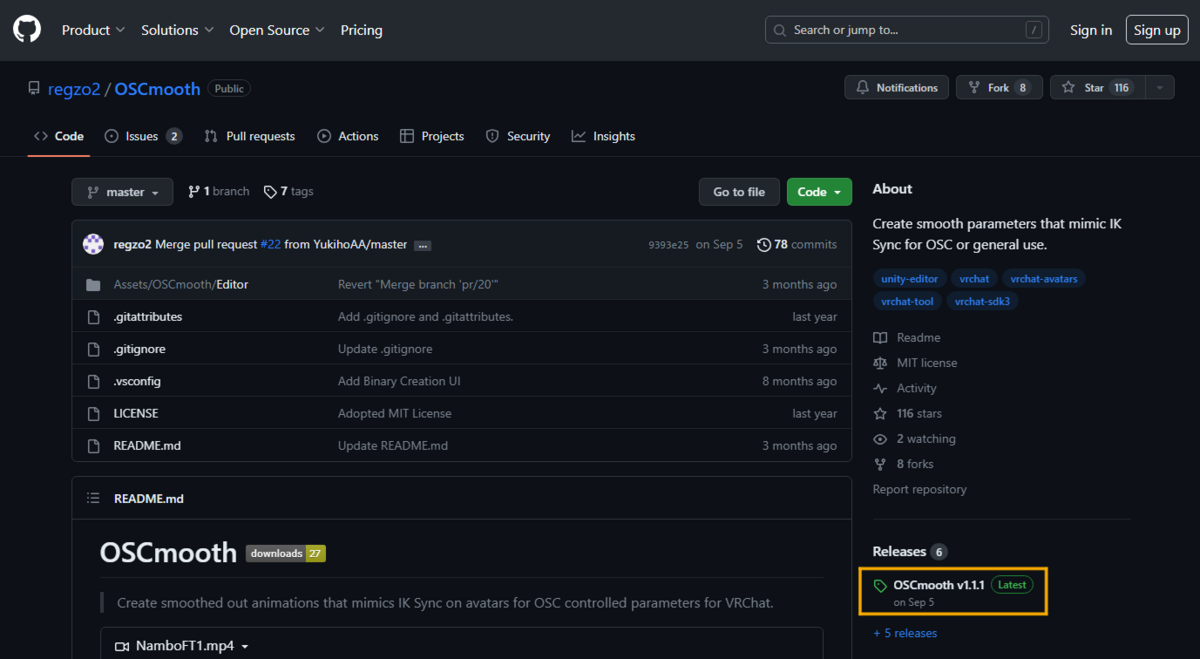
Task: Star the repository with the Star button
Action: tap(1097, 88)
